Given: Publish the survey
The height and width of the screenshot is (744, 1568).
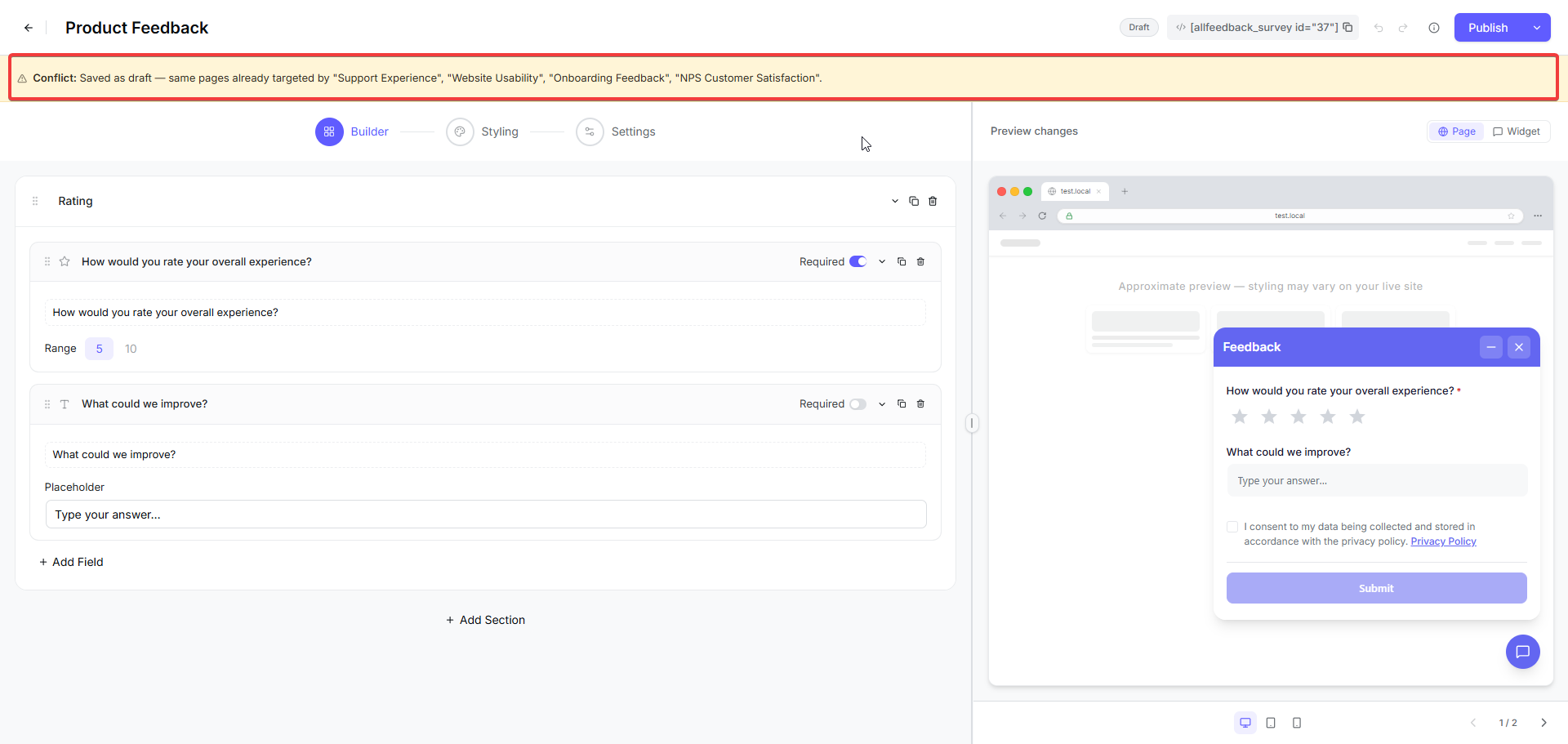Looking at the screenshot, I should [1488, 28].
